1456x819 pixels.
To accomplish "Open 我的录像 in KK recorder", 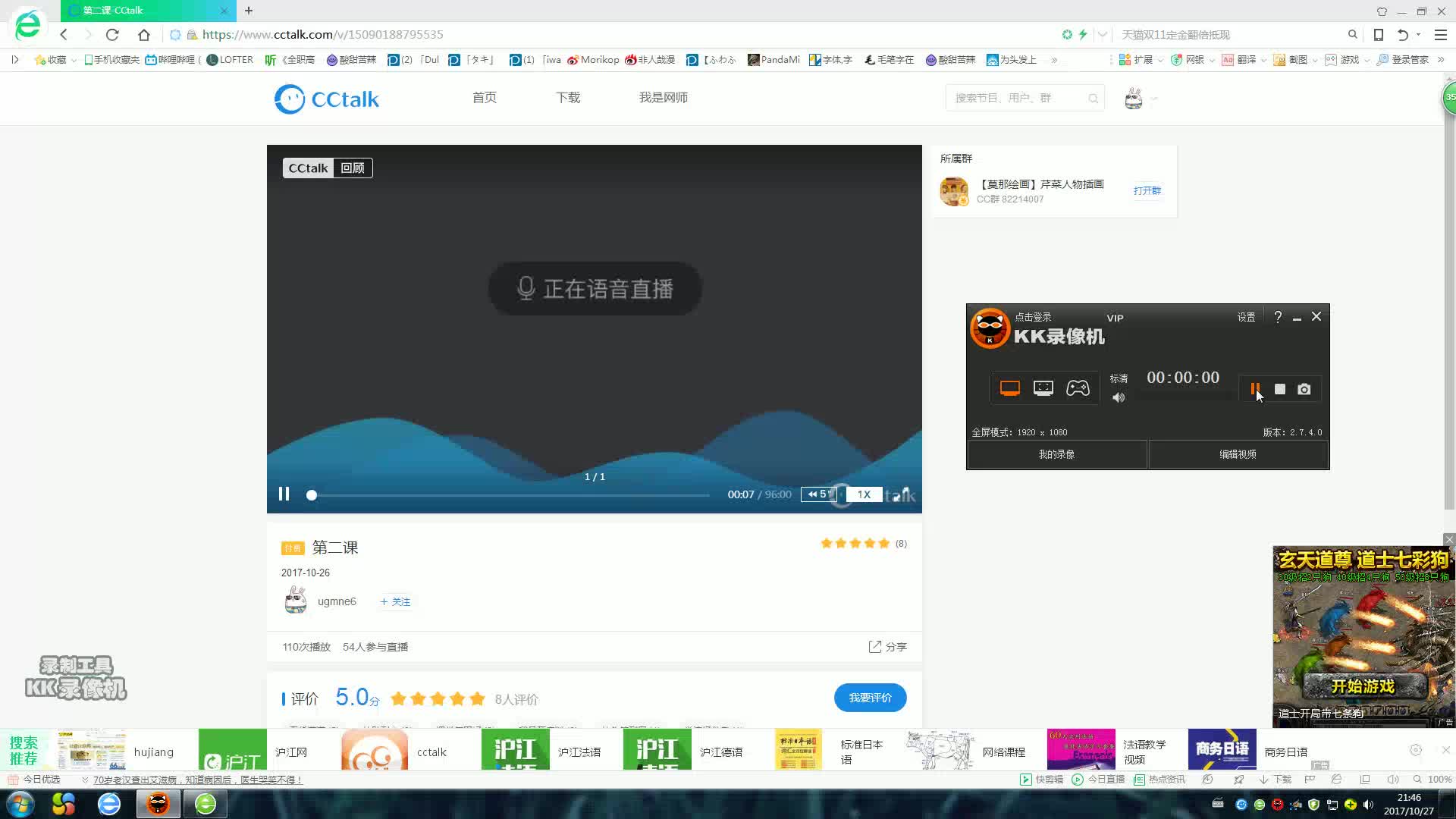I will pos(1056,454).
